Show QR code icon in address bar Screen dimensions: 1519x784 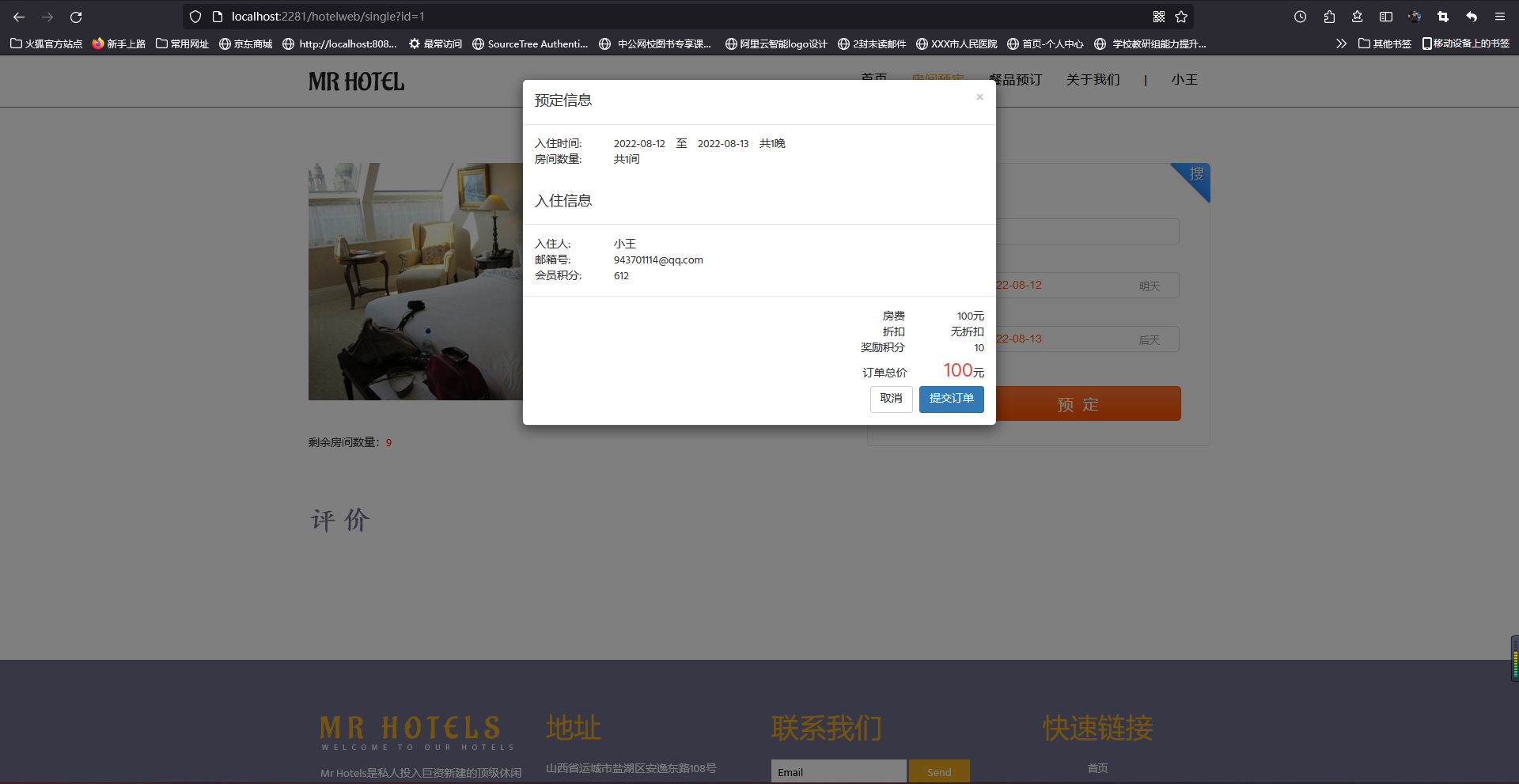[x=1158, y=16]
